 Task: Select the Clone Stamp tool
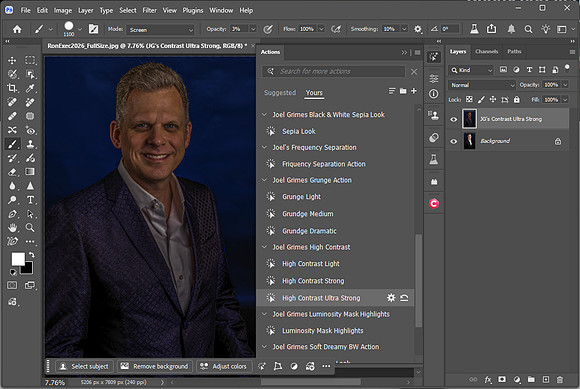(x=30, y=144)
